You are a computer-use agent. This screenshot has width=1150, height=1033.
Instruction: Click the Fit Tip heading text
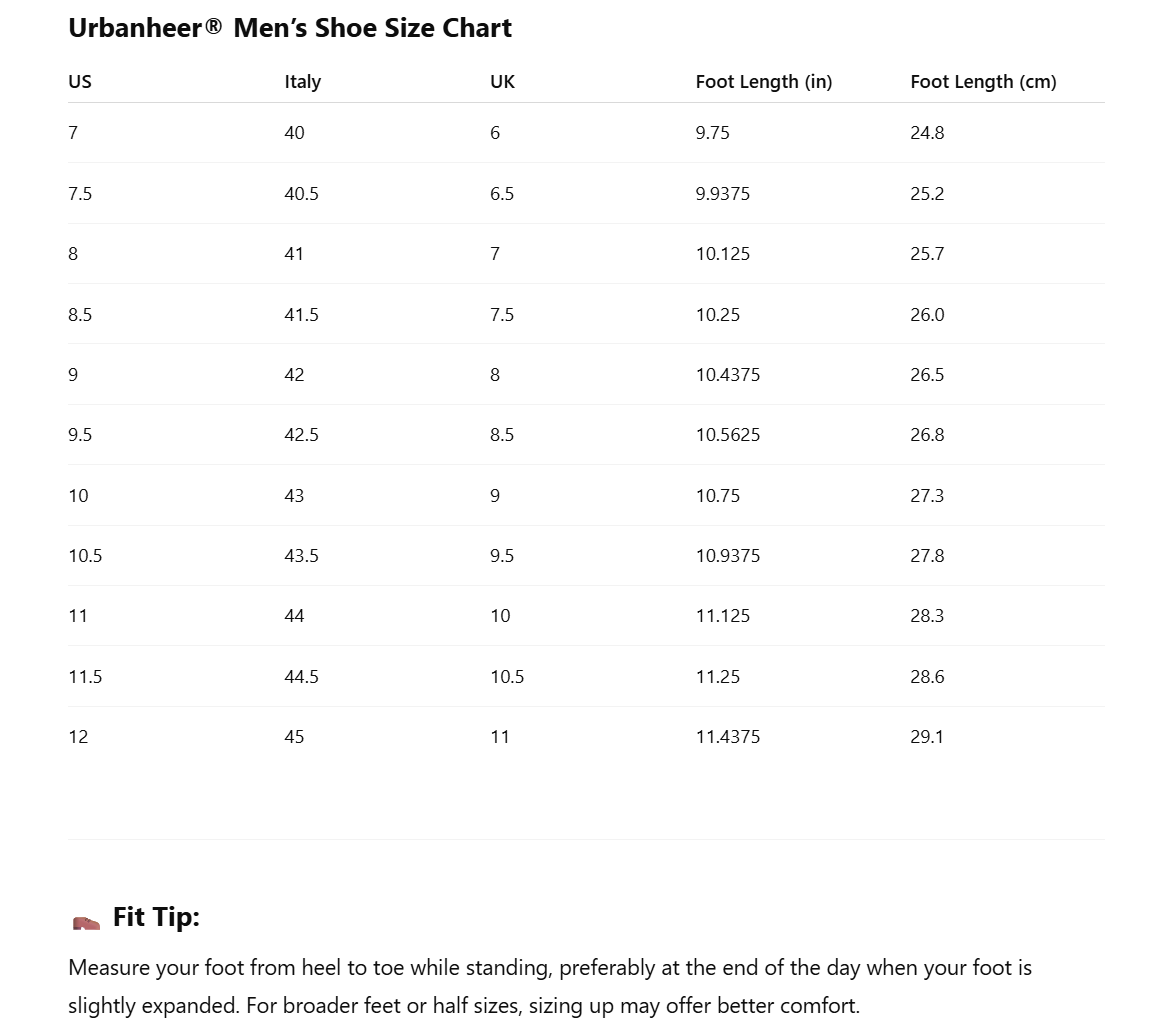[156, 917]
